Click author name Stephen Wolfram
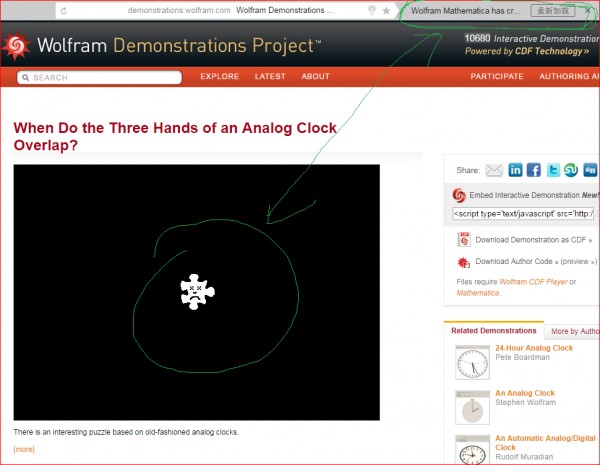This screenshot has width=600, height=465. (525, 403)
